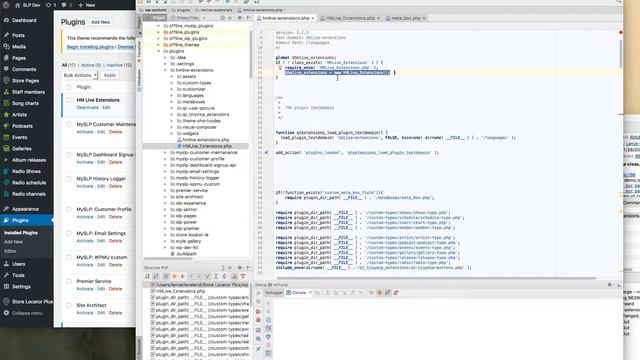Click the Project panel settings gear icon
The height and width of the screenshot is (360, 640).
tap(240, 18)
